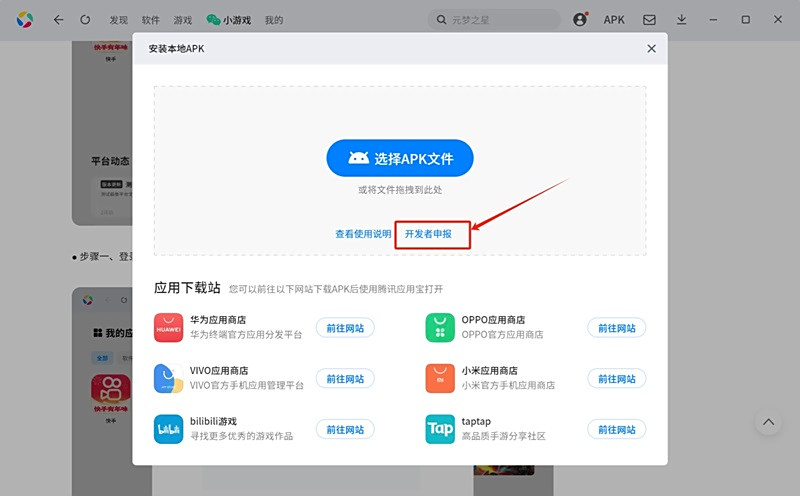Open the downloads arrow icon

point(681,20)
